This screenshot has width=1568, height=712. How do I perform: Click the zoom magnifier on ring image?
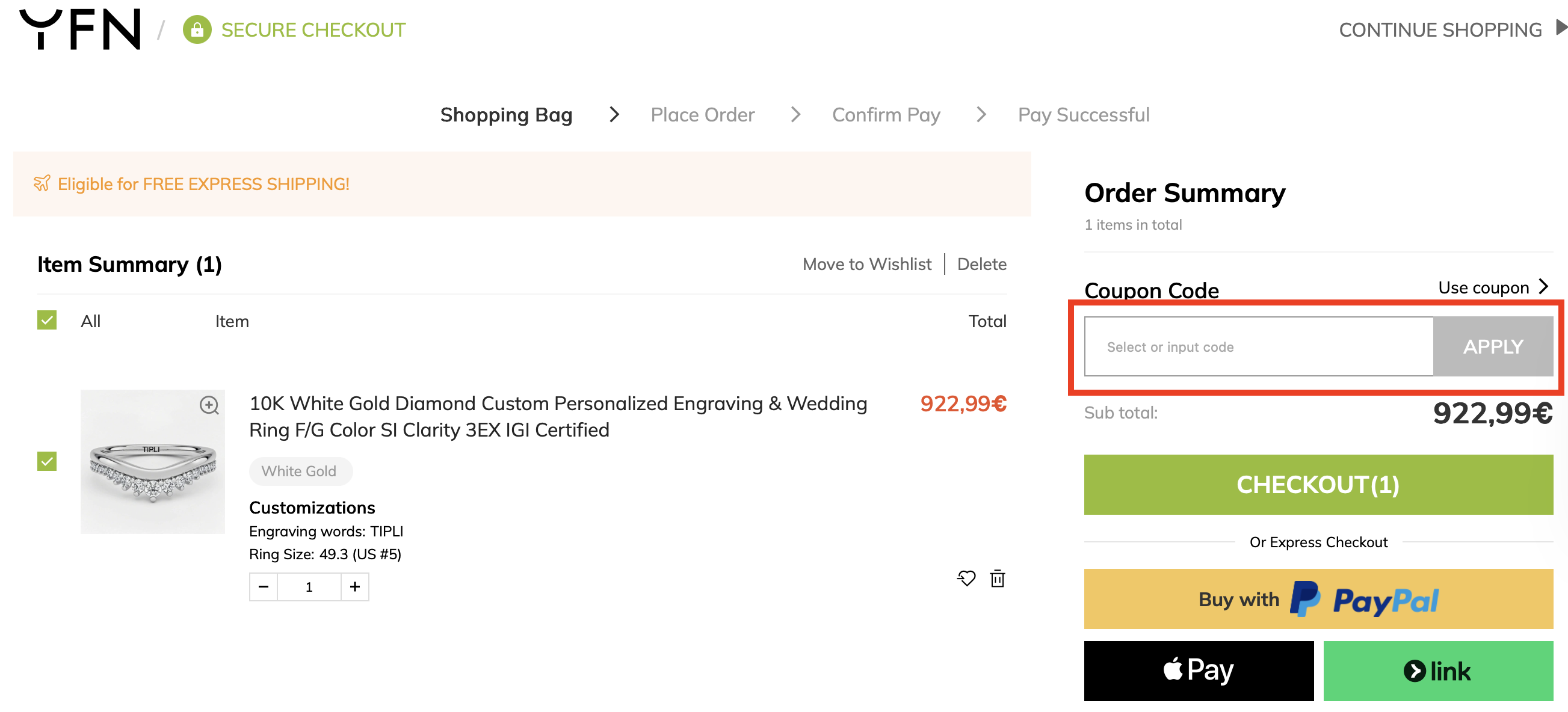[209, 405]
